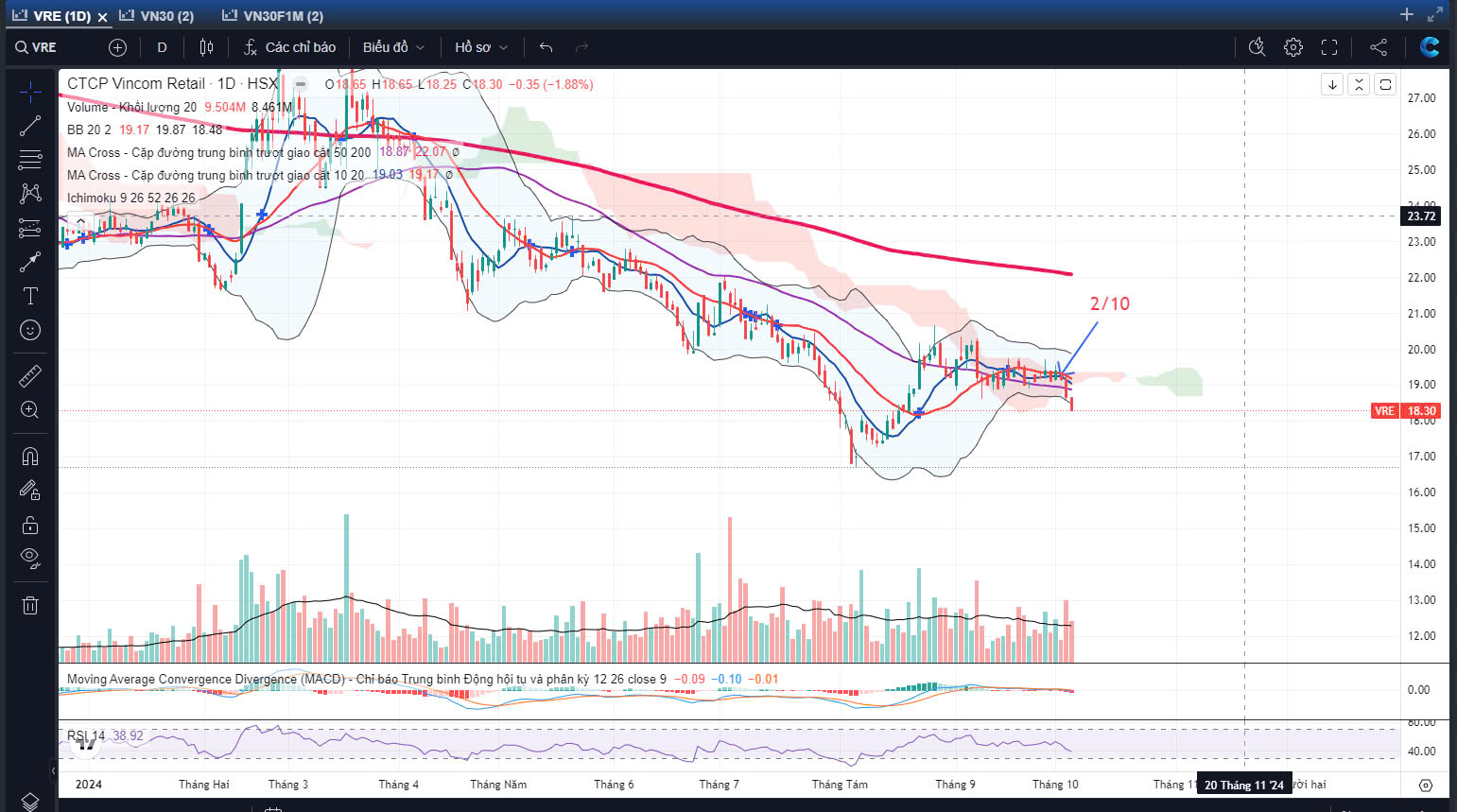Open the forecasting and measurement tools
This screenshot has width=1457, height=812.
[x=30, y=228]
